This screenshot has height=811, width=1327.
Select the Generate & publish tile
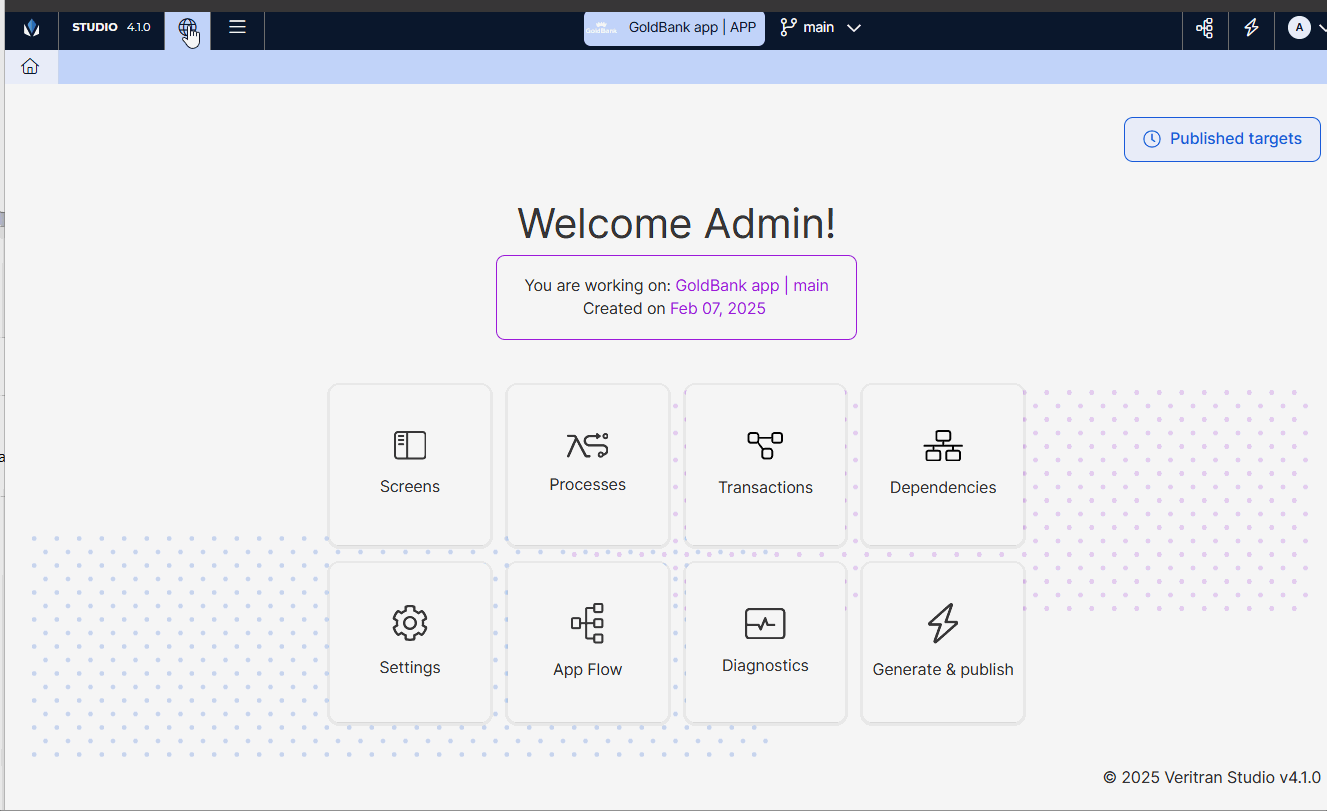tap(943, 642)
